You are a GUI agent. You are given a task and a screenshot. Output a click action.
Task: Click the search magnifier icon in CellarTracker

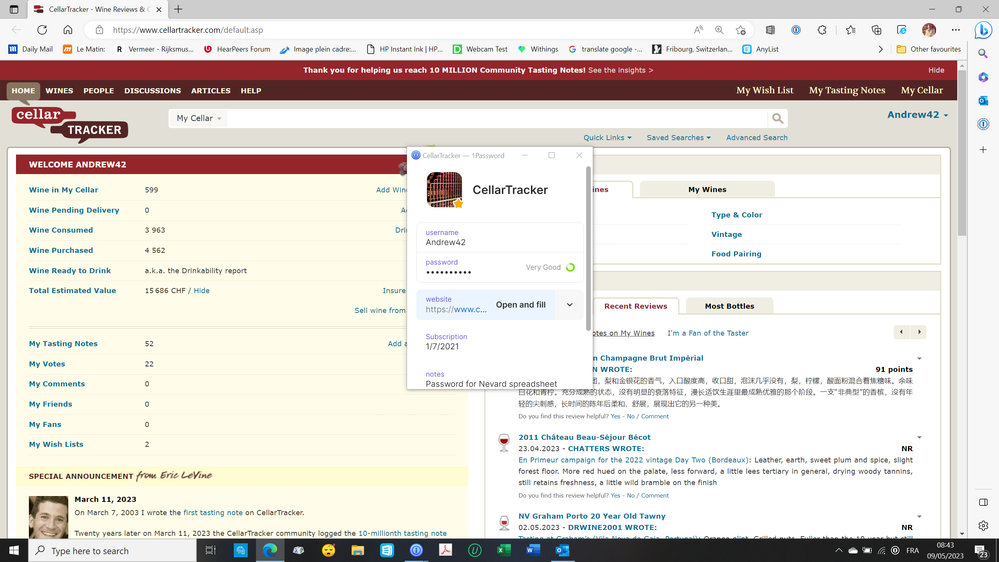click(777, 118)
